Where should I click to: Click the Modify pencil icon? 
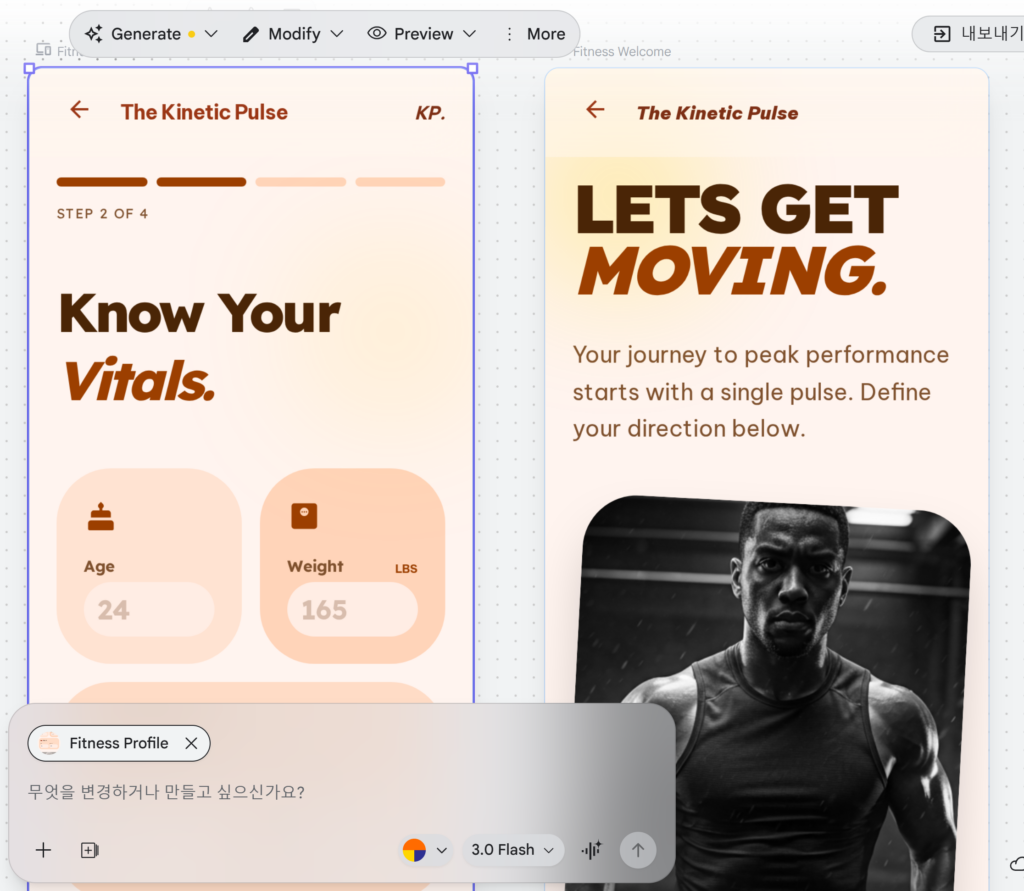tap(250, 34)
